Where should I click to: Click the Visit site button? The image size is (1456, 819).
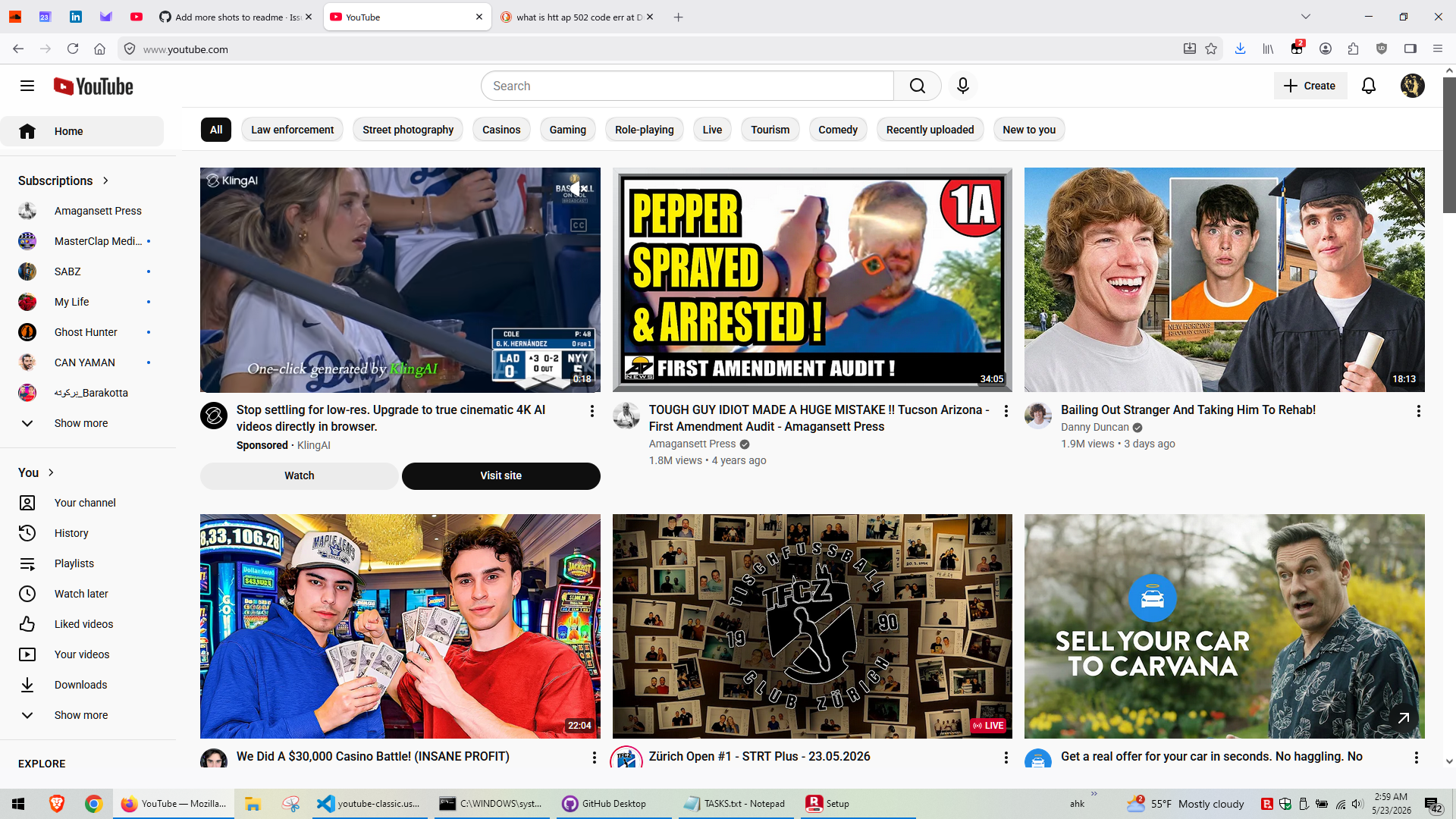501,475
